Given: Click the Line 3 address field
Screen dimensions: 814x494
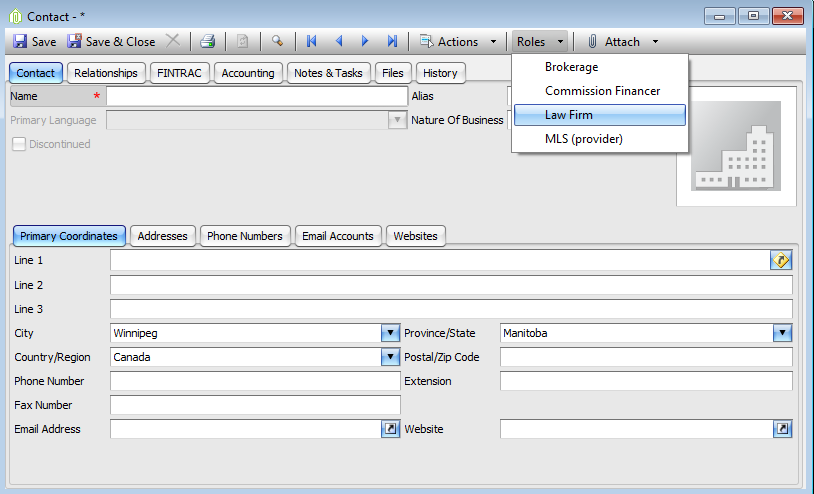Looking at the screenshot, I should tap(451, 309).
